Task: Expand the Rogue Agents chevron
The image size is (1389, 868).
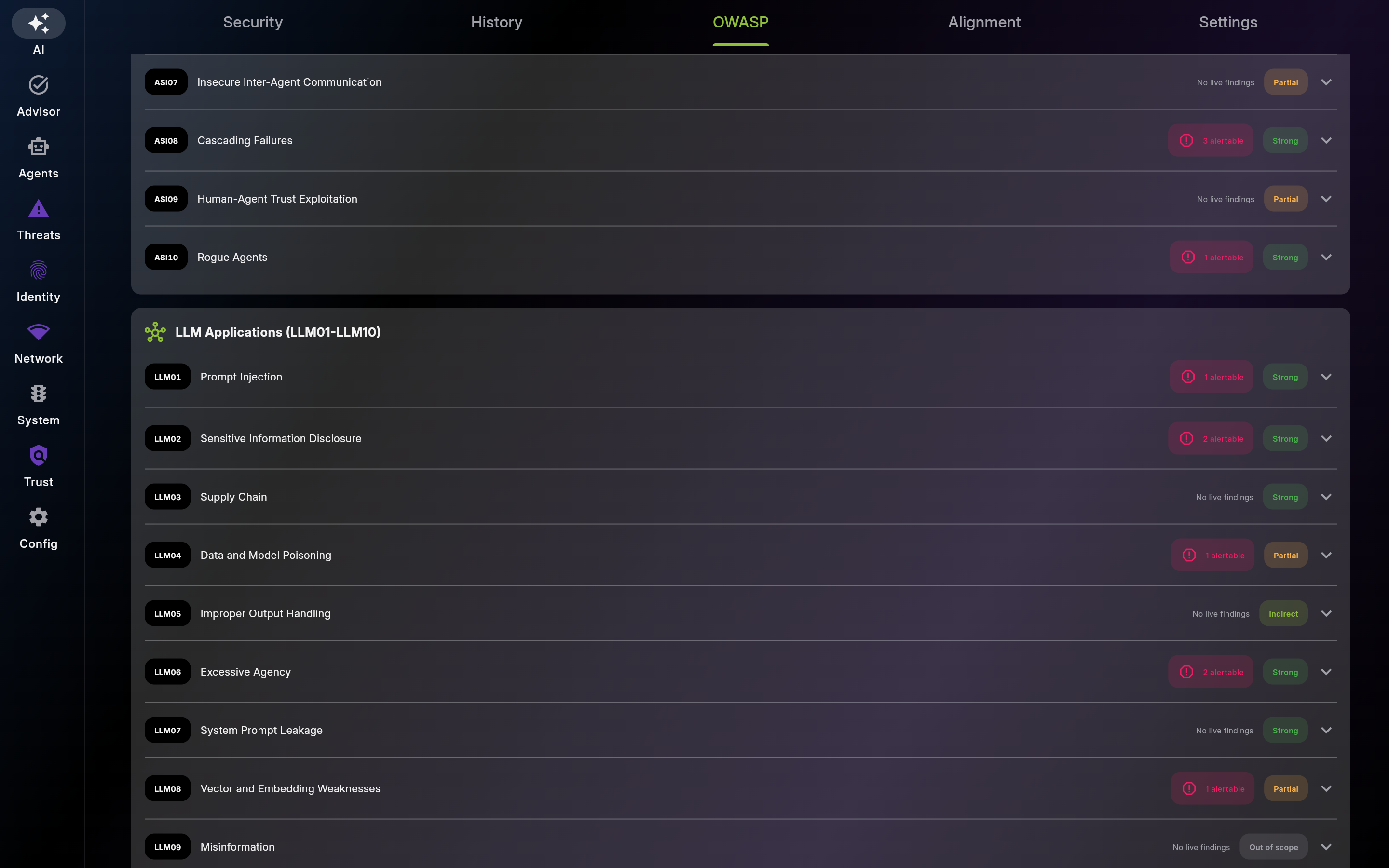Action: [x=1326, y=257]
